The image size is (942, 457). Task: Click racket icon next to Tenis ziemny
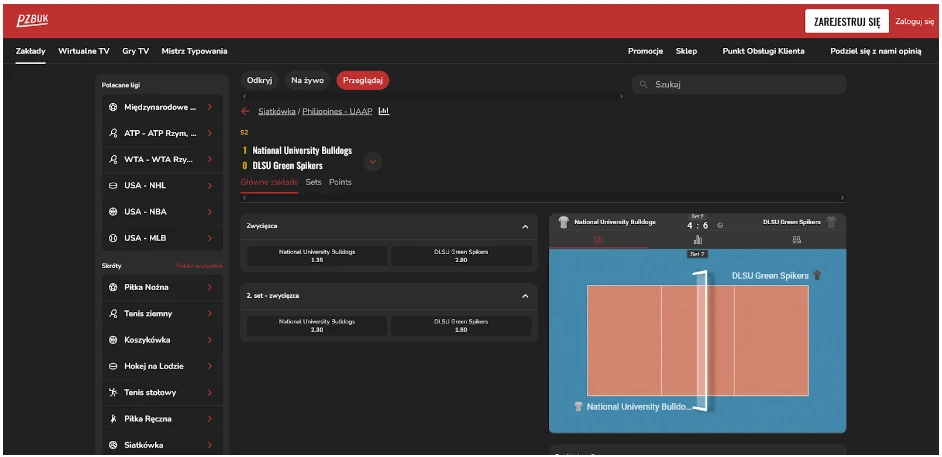113,313
